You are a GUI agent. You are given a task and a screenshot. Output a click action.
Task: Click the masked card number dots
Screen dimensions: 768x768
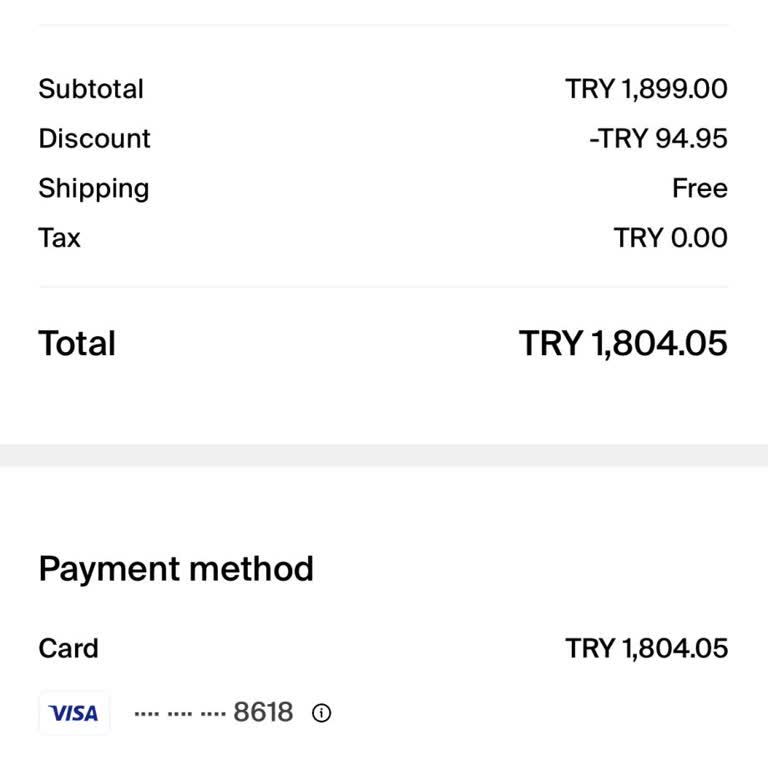pos(179,714)
